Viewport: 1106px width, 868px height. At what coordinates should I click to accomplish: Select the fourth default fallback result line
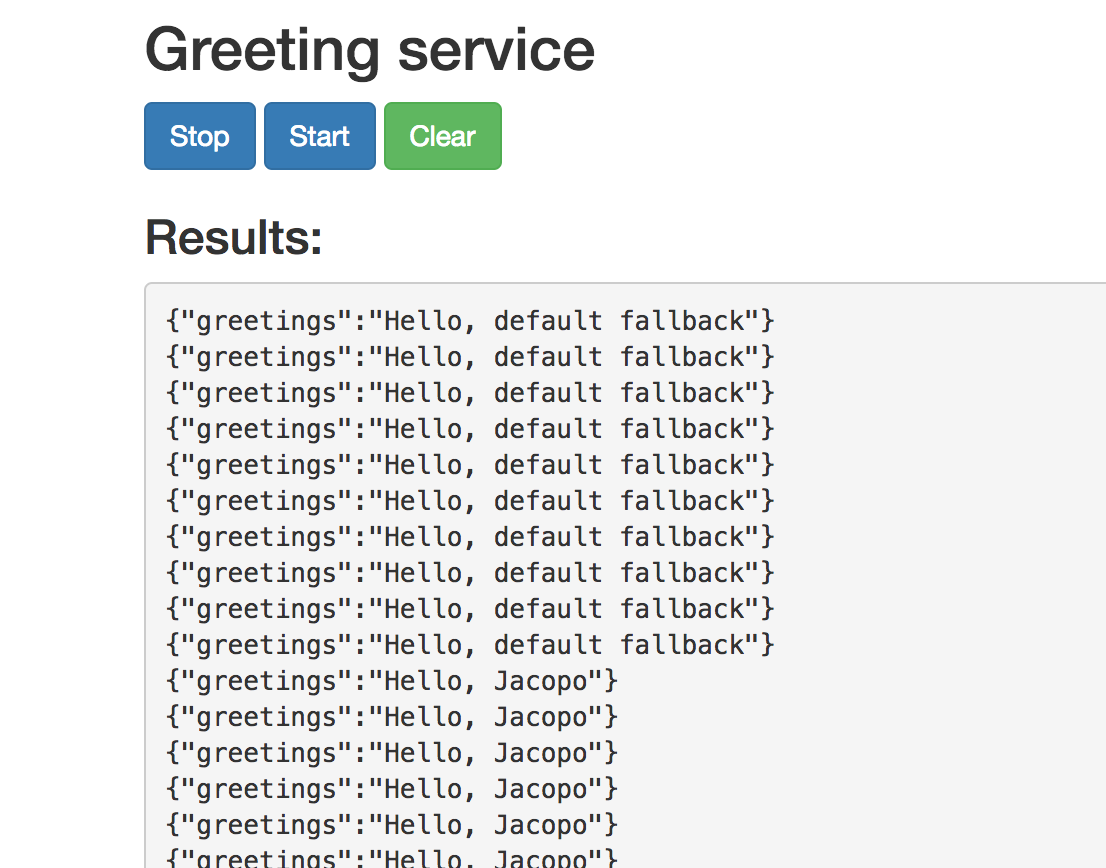click(x=470, y=429)
